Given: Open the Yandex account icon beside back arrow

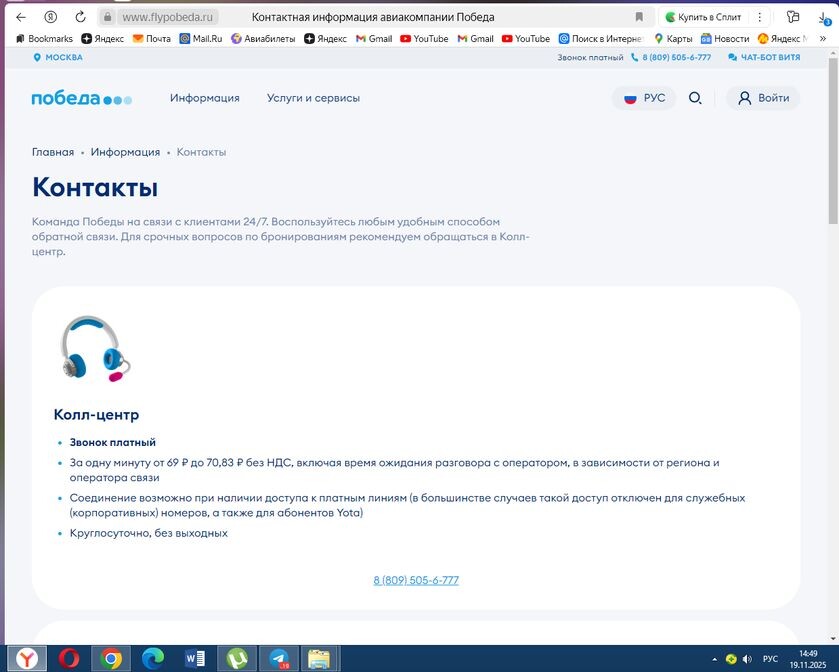Looking at the screenshot, I should (50, 17).
